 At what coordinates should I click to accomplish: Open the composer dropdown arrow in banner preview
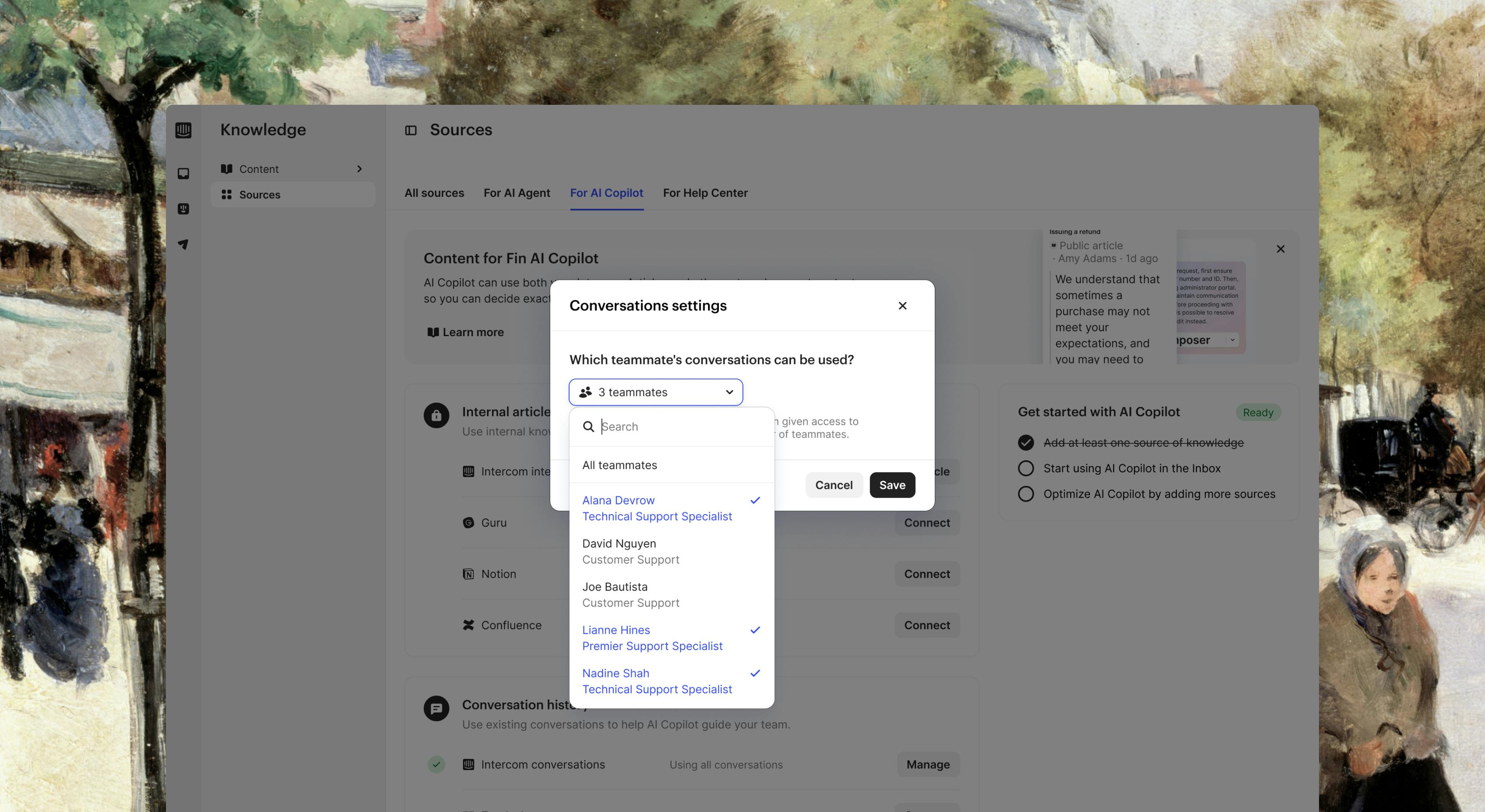pyautogui.click(x=1233, y=340)
